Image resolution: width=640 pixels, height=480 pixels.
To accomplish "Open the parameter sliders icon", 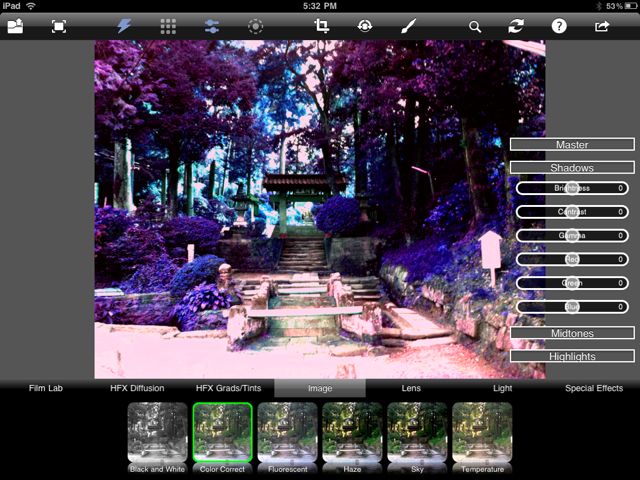I will [x=212, y=27].
